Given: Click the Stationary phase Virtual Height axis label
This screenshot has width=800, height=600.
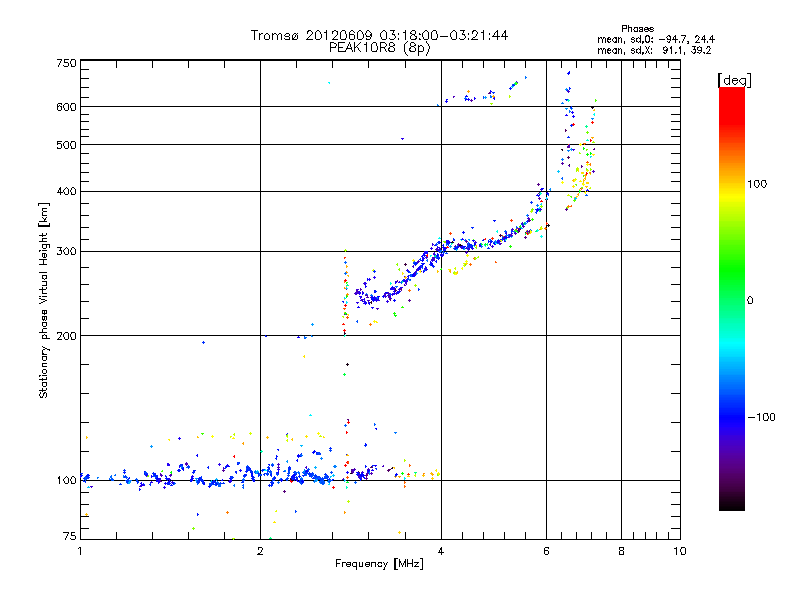Looking at the screenshot, I should (43, 300).
